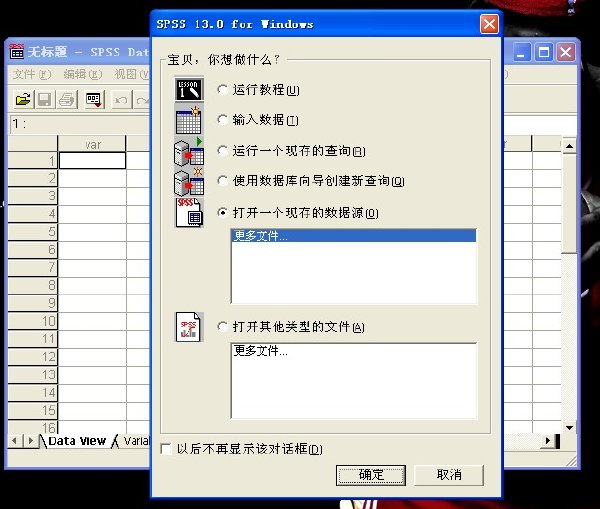
Task: Open the 视图 menu in Data Editor
Action: 131,74
